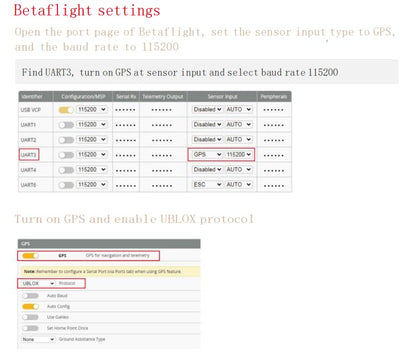The height and width of the screenshot is (364, 416).
Task: Click the note about configuring a Serial Port
Action: (x=110, y=271)
